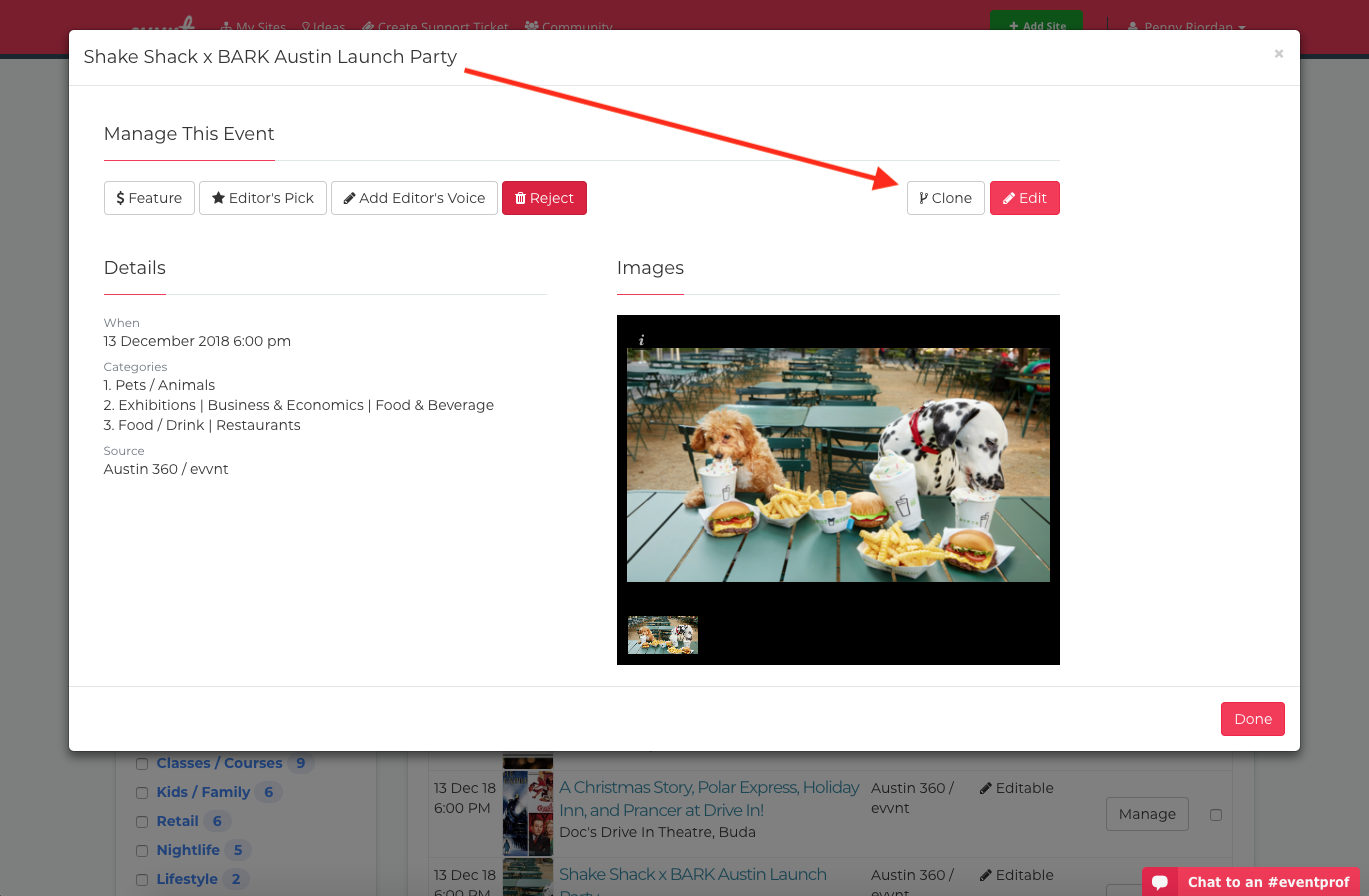The width and height of the screenshot is (1369, 896).
Task: Edit the event
Action: pos(1025,198)
